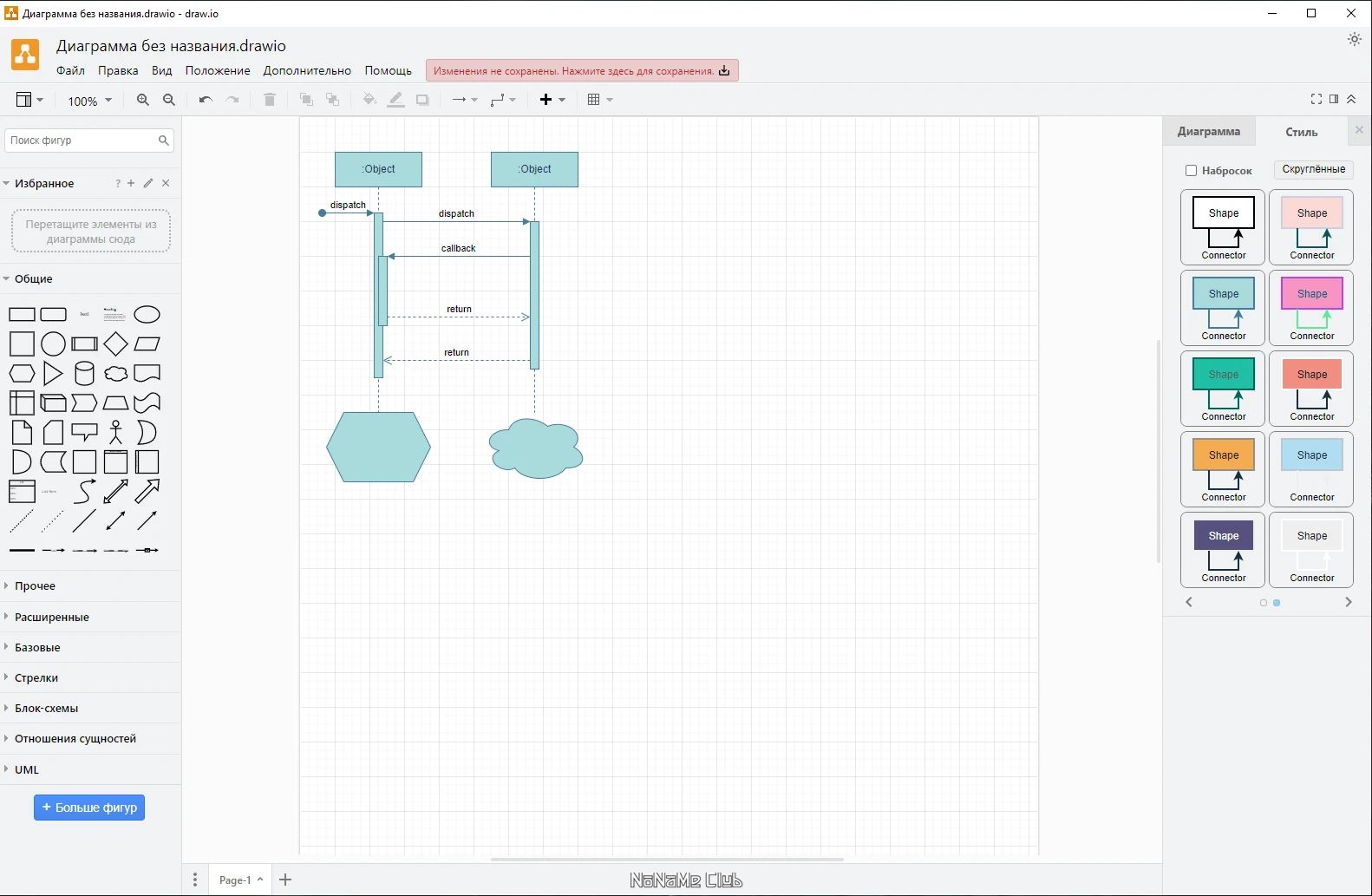Viewport: 1372px width, 896px height.
Task: Open the pages menu with three dots
Action: point(195,880)
